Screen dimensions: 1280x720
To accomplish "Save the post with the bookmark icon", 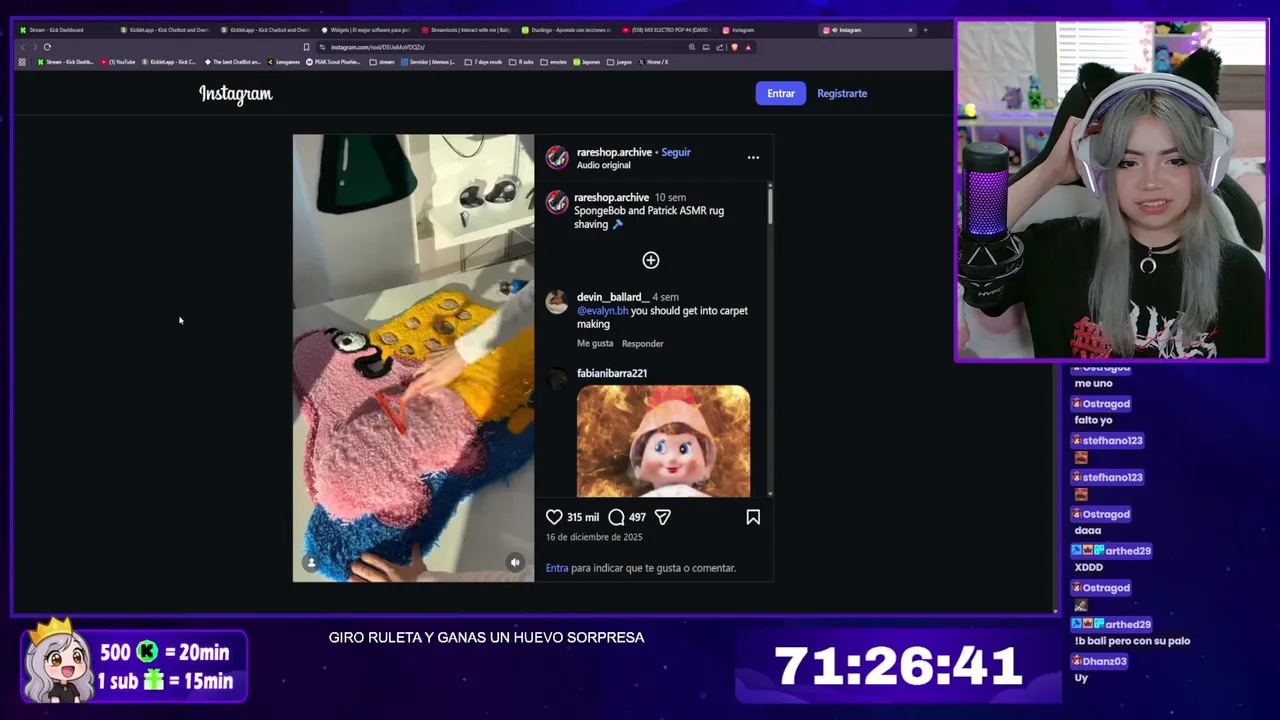I will click(x=753, y=517).
